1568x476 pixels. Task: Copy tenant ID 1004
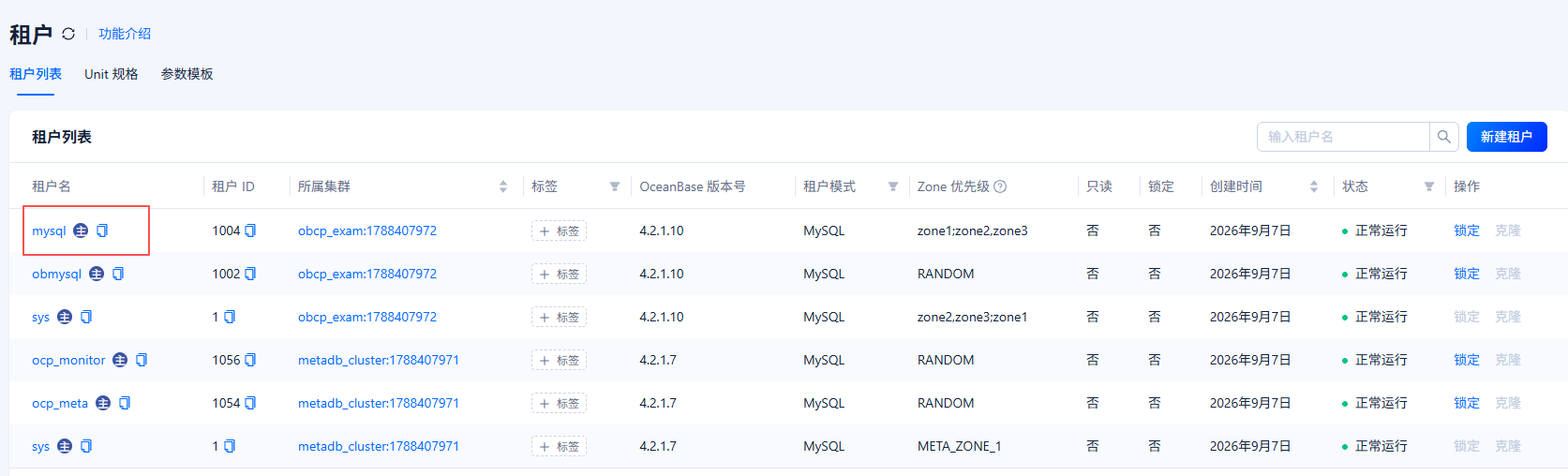(250, 231)
